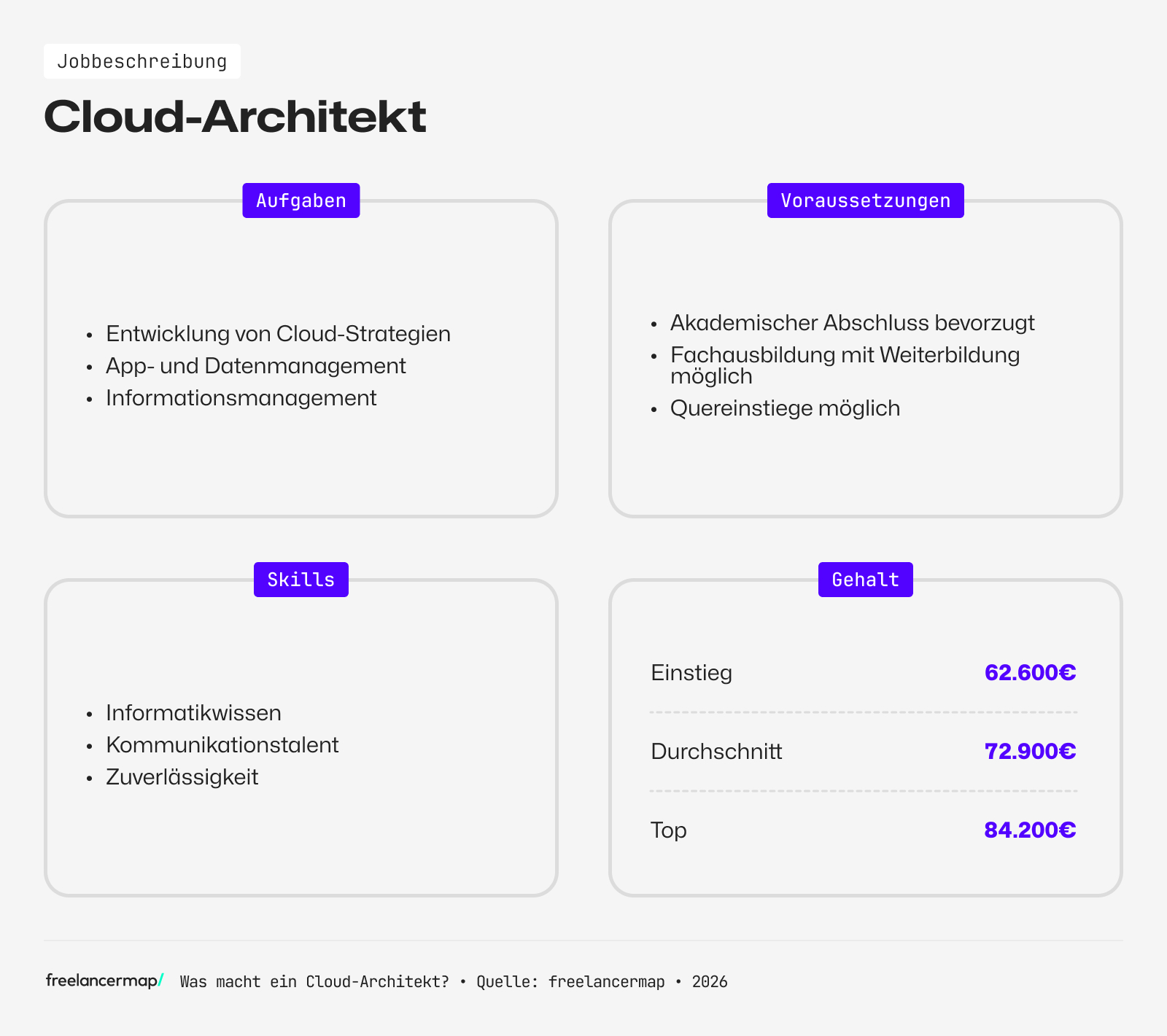Click the Gehalt badge on the salary card

(x=865, y=579)
